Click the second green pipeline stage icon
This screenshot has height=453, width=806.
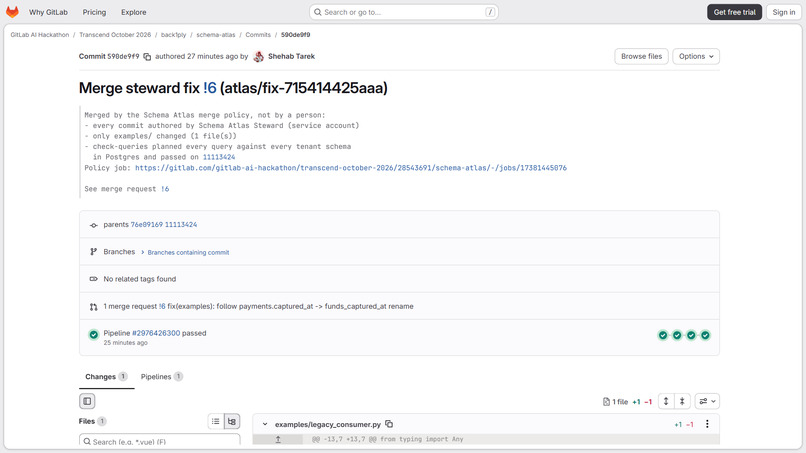[x=677, y=335]
